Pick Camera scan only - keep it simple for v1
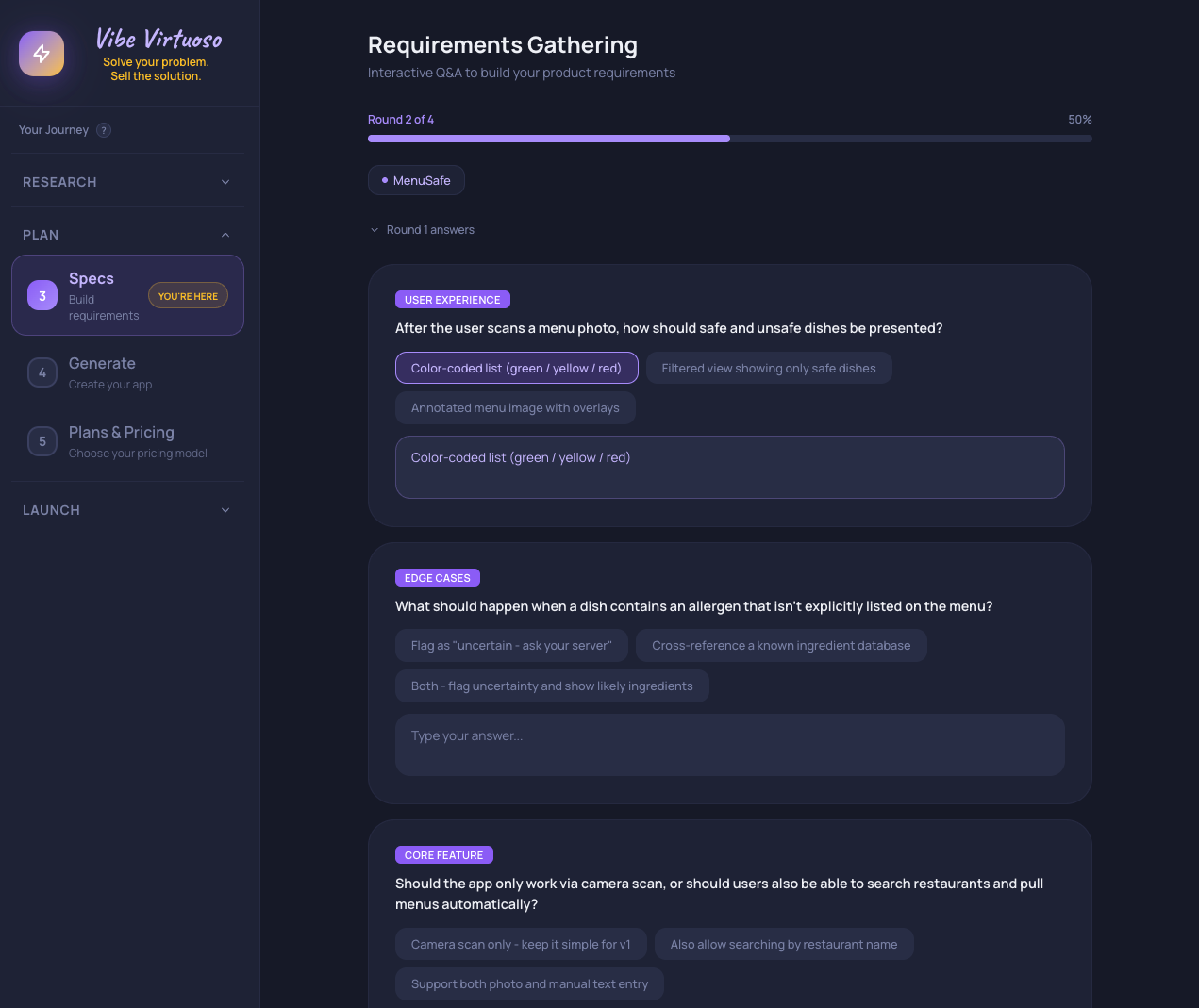This screenshot has width=1199, height=1008. (521, 943)
